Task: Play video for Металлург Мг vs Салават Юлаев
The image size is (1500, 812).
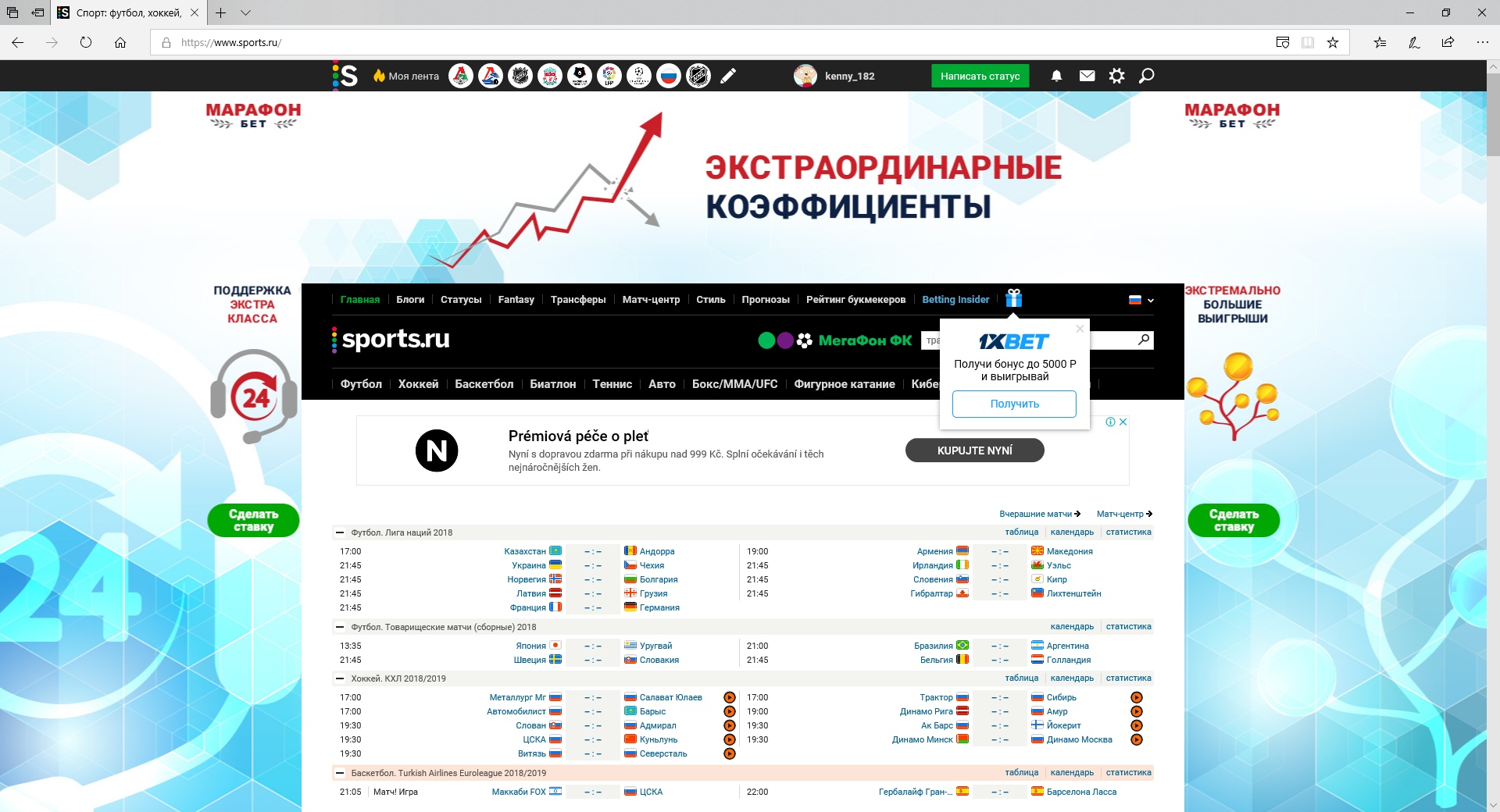Action: pyautogui.click(x=729, y=697)
